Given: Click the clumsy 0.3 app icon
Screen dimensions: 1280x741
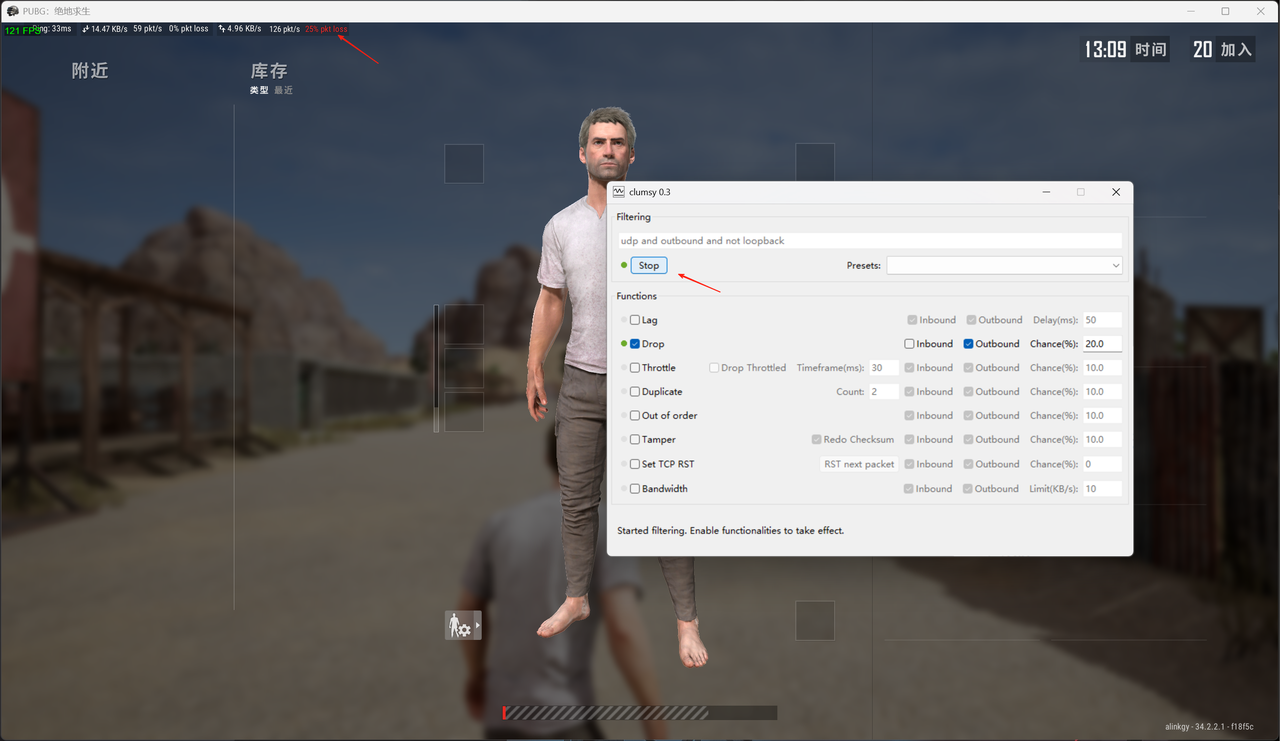Looking at the screenshot, I should coord(619,192).
